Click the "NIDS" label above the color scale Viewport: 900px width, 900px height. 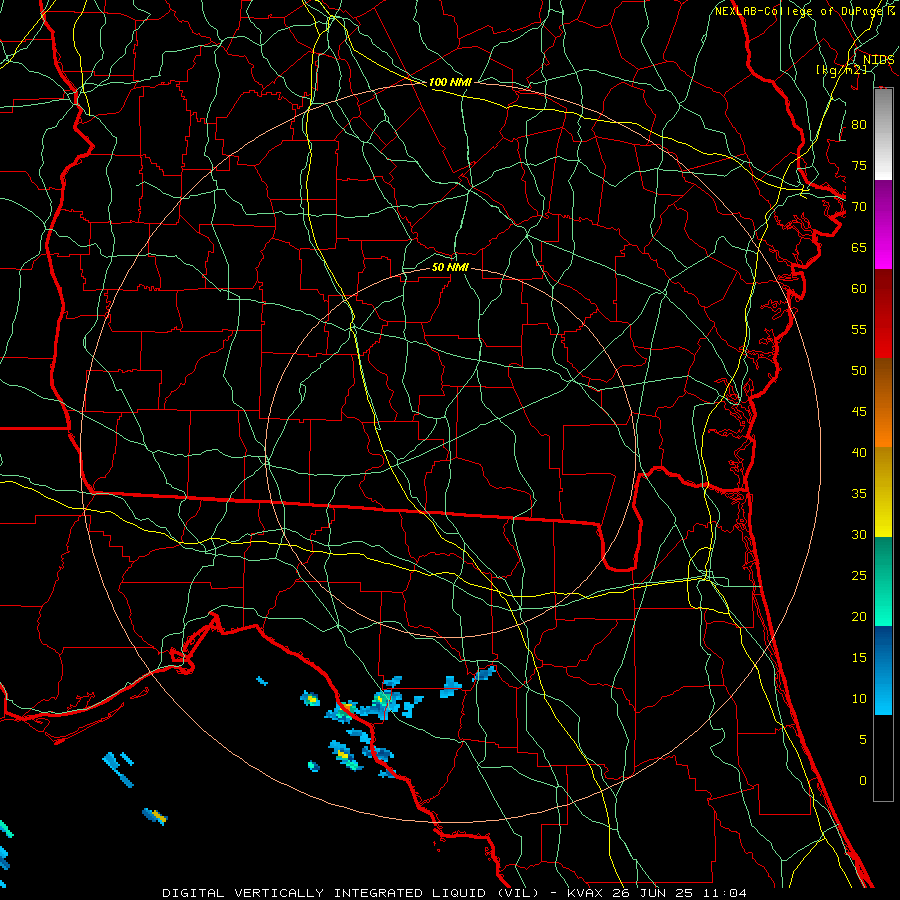[879, 60]
